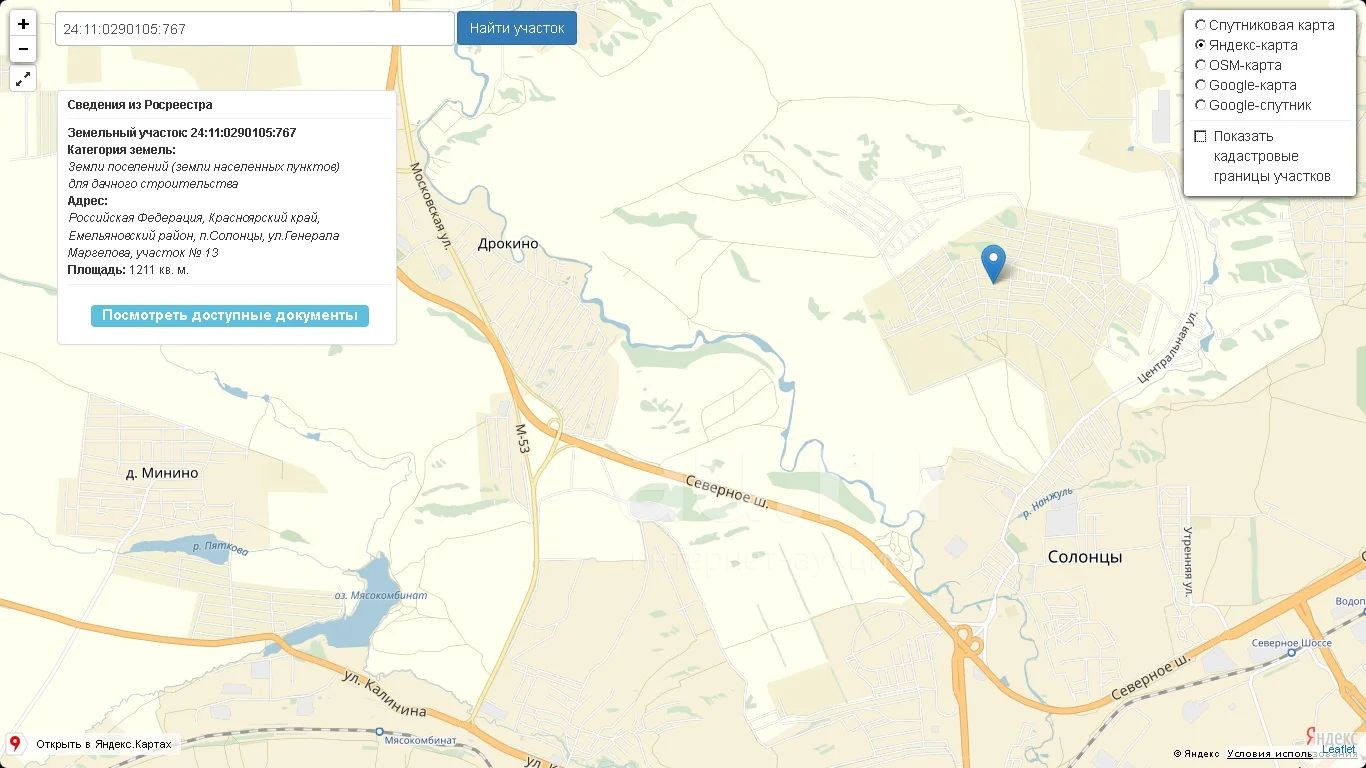
Task: Select Google-спутник radio option
Action: (x=1201, y=105)
